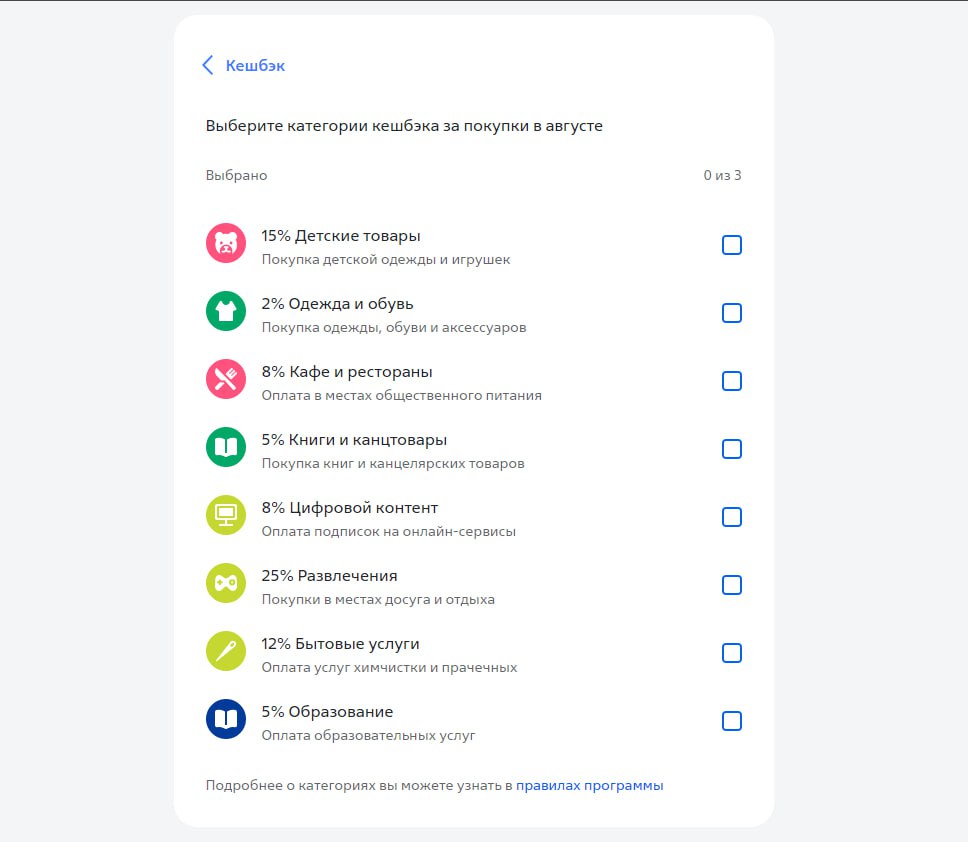Viewport: 968px width, 842px height.
Task: Open the правилах программы link
Action: coord(589,786)
